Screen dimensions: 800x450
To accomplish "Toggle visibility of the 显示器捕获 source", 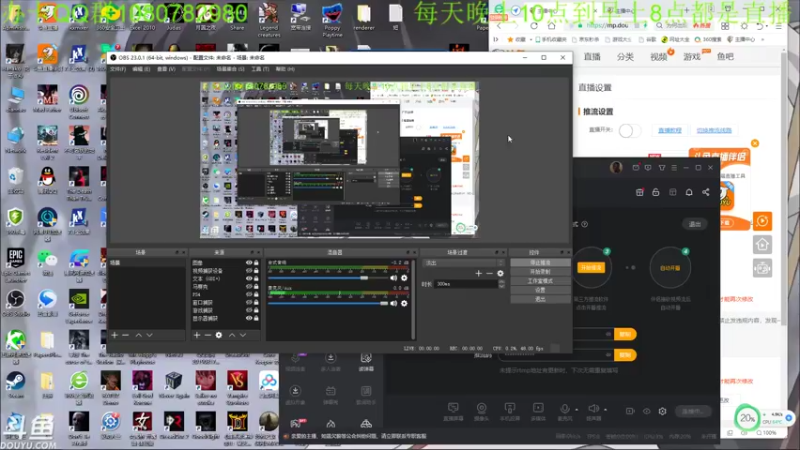I will [x=249, y=318].
